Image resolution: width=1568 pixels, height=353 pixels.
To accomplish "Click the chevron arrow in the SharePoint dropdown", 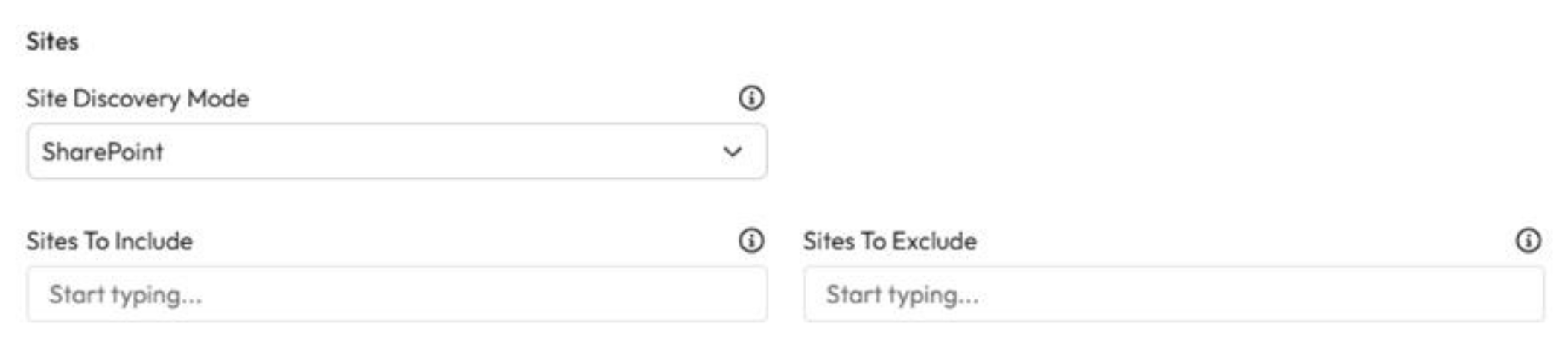I will click(x=733, y=152).
